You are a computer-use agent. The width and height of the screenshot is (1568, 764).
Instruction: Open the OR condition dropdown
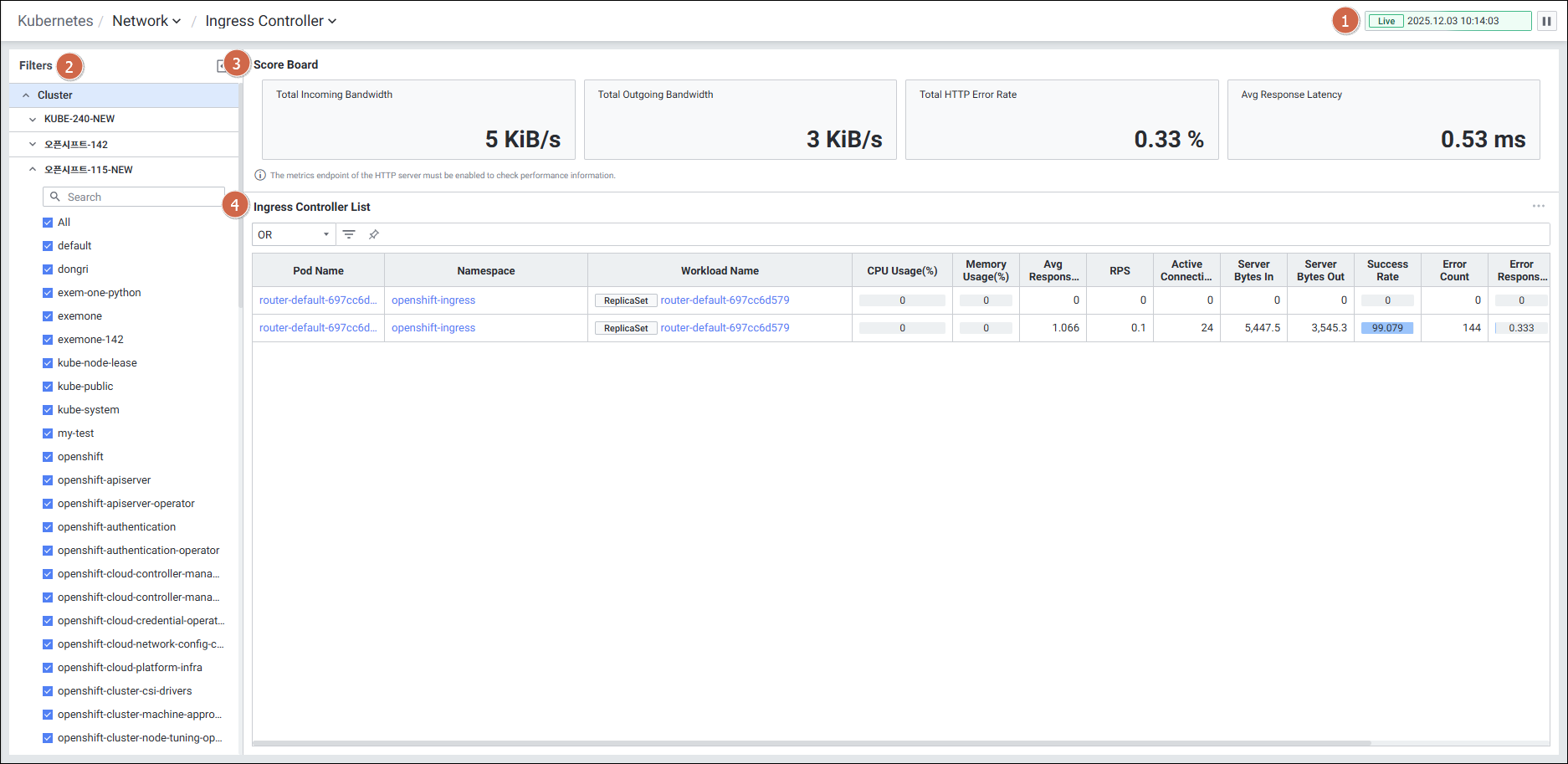coord(293,234)
